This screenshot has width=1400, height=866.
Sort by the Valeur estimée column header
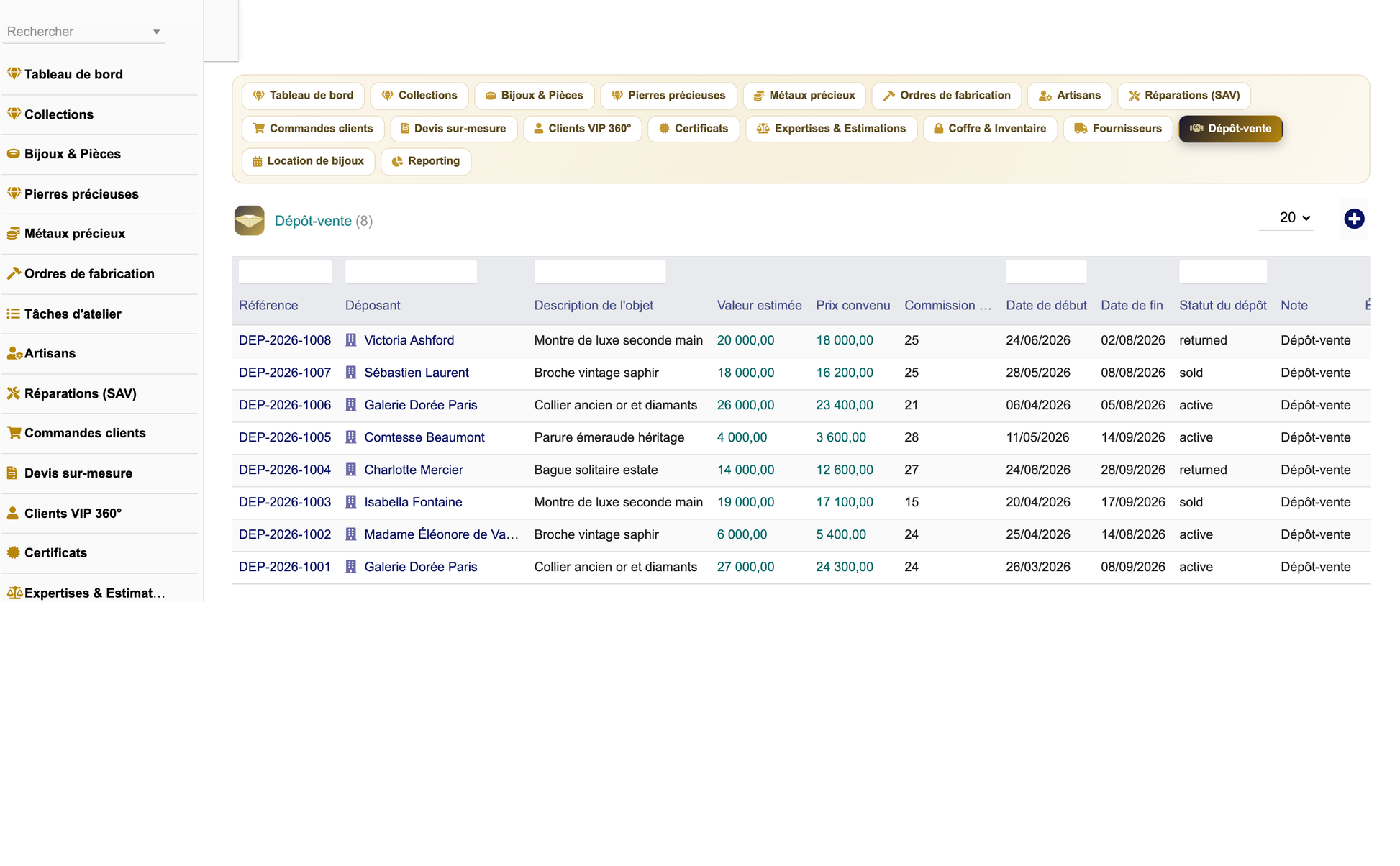click(x=759, y=305)
